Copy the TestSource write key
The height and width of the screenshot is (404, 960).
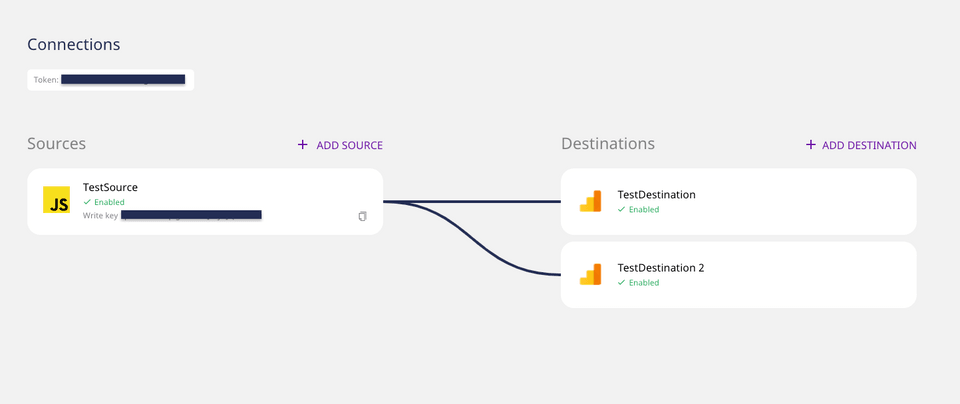[x=362, y=216]
